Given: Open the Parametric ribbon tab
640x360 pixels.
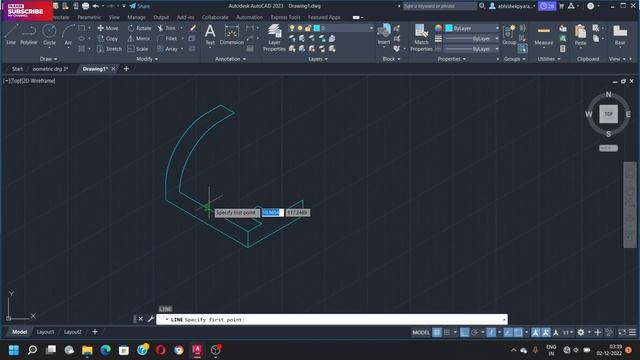Looking at the screenshot, I should [89, 18].
